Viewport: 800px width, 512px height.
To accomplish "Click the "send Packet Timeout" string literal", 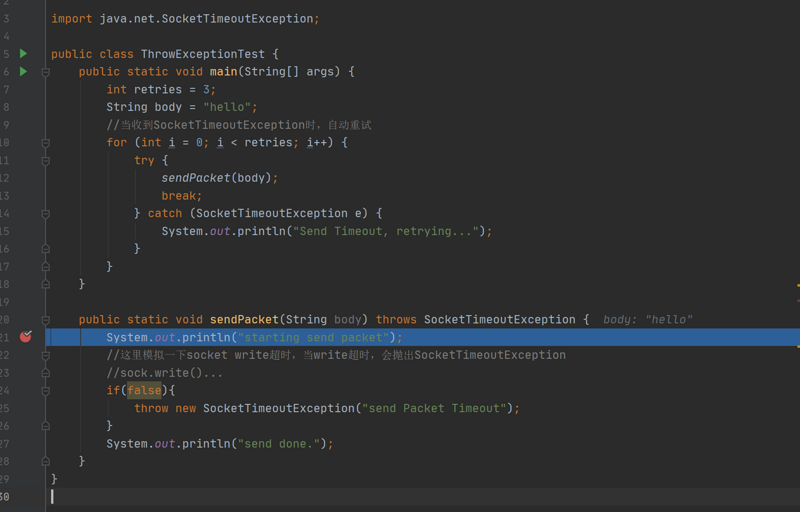I will click(434, 408).
